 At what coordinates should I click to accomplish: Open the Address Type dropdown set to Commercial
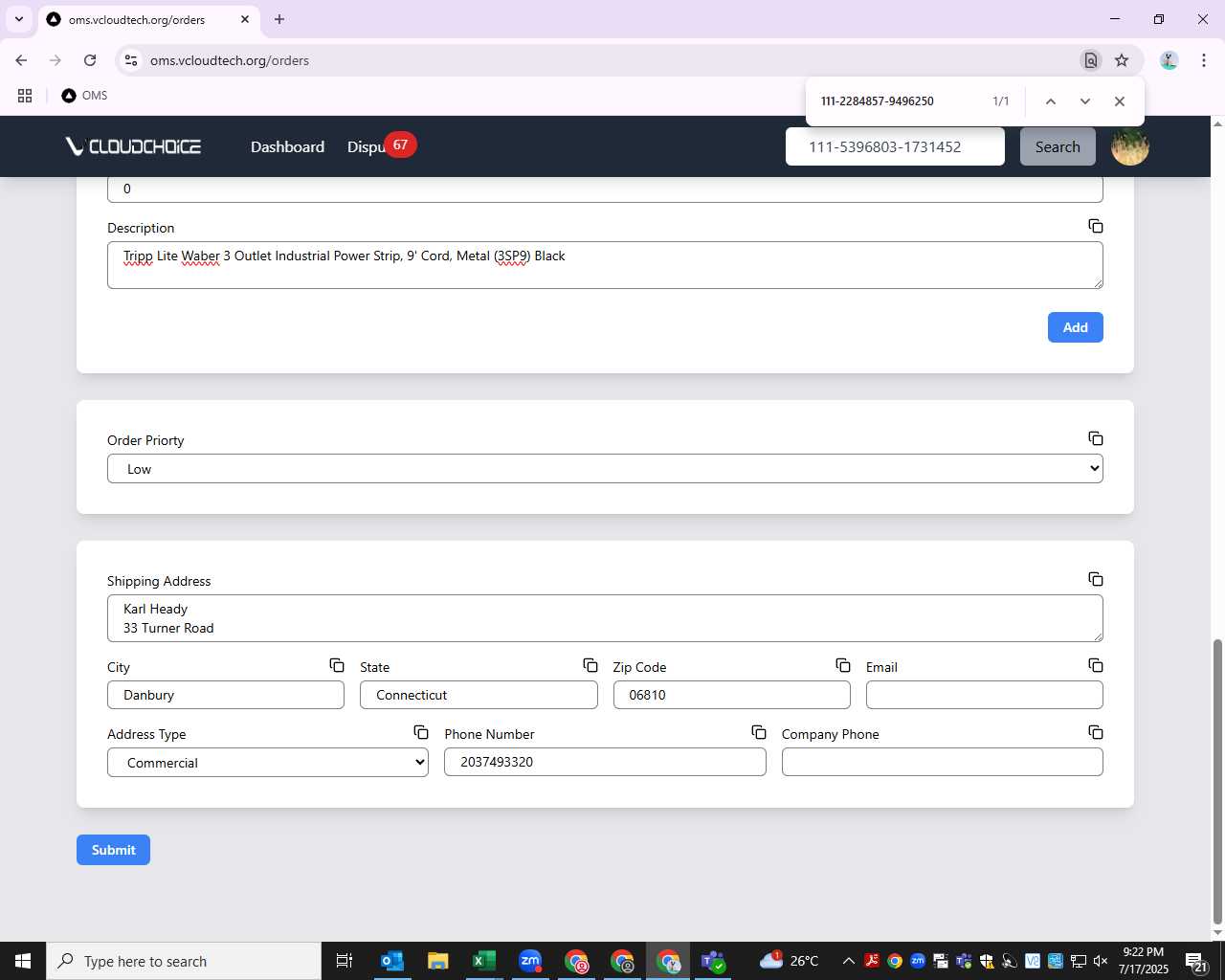[268, 763]
